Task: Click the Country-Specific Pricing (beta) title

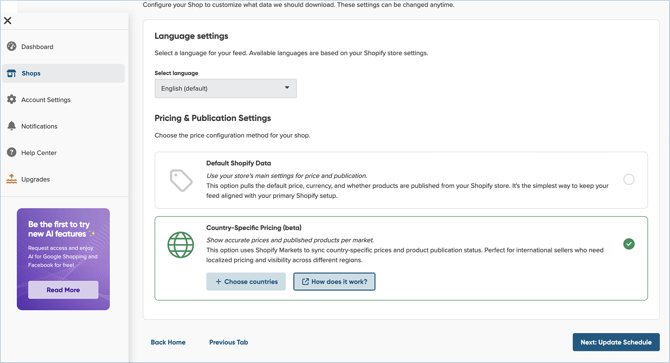Action: pyautogui.click(x=254, y=228)
